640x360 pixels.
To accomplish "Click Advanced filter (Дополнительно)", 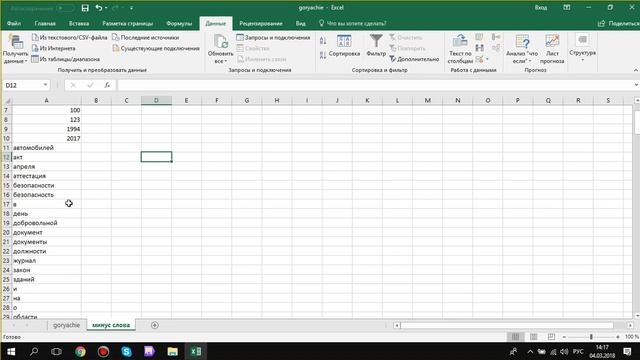I will [414, 59].
